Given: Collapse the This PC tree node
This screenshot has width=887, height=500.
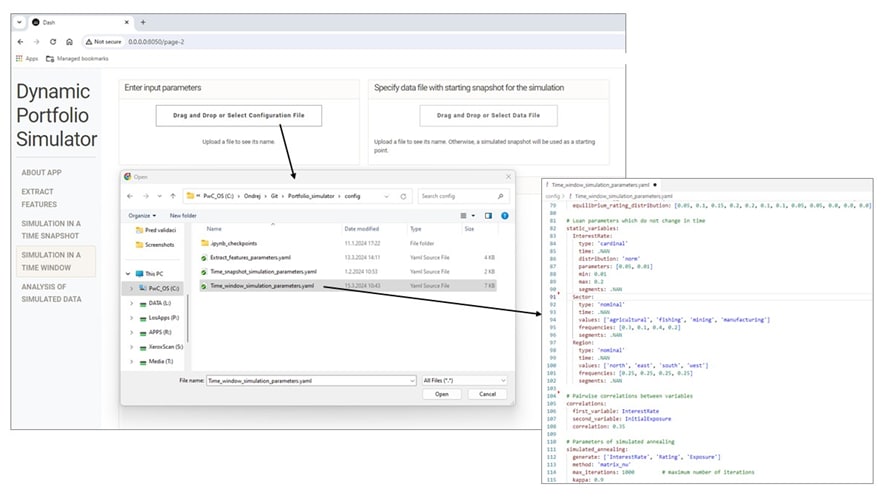Looking at the screenshot, I should pyautogui.click(x=126, y=273).
